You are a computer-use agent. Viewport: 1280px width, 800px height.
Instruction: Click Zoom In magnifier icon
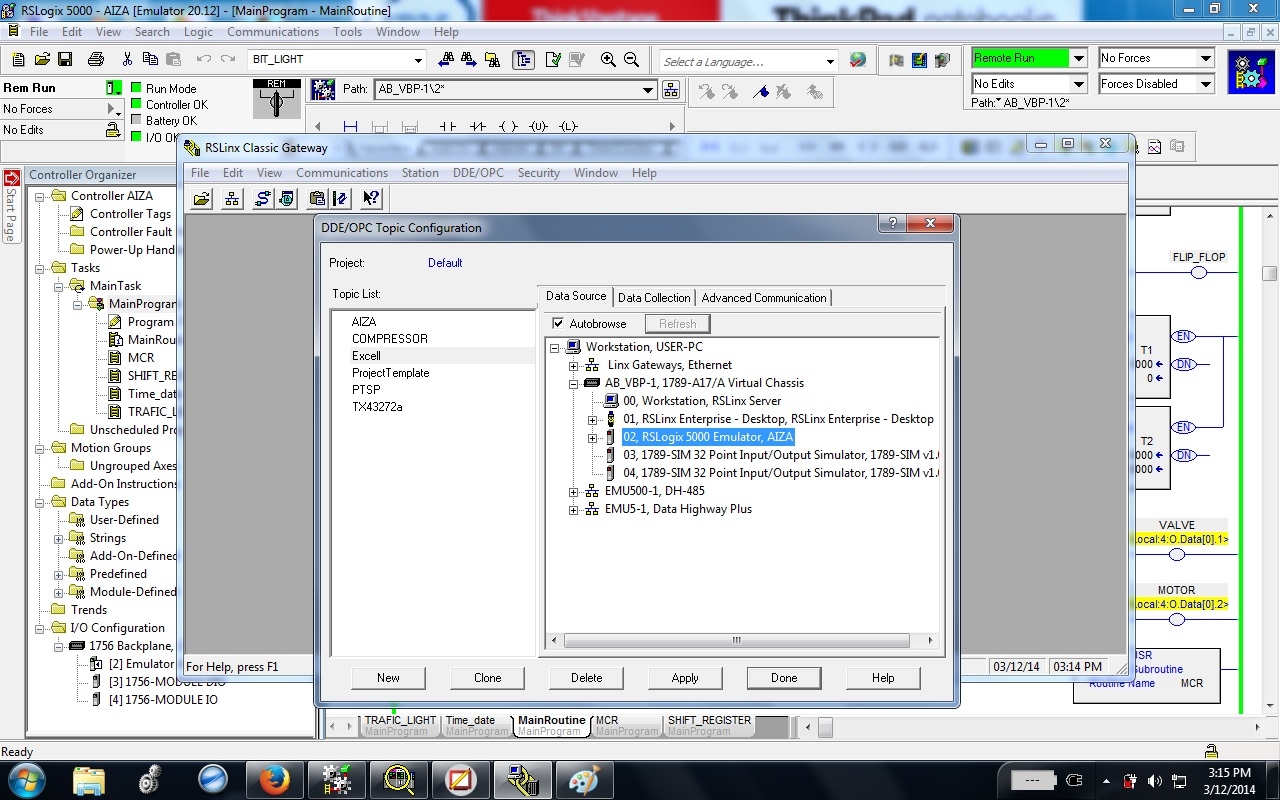coord(608,60)
